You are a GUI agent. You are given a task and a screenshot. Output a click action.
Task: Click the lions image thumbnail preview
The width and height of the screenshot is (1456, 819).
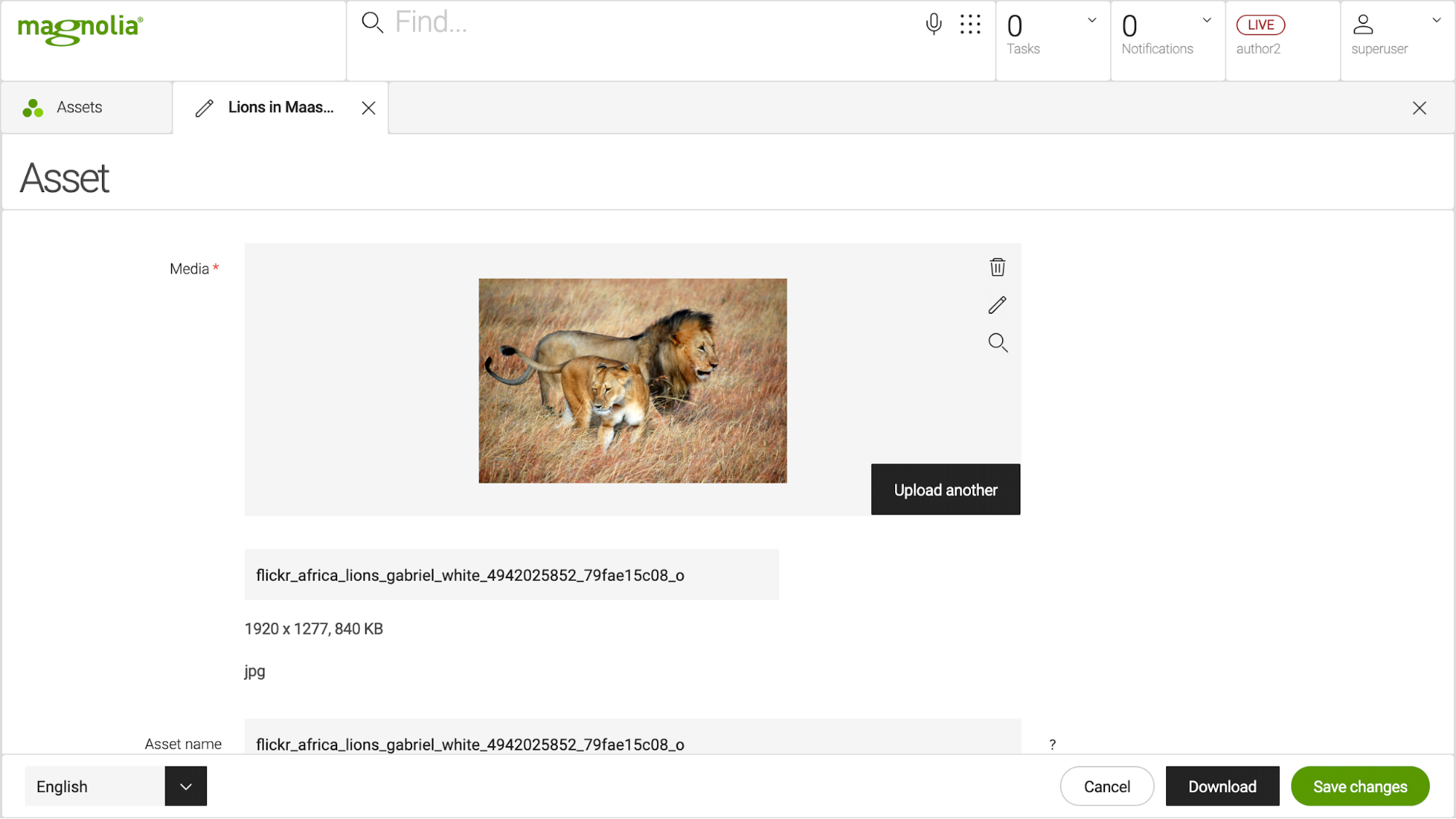pyautogui.click(x=632, y=381)
